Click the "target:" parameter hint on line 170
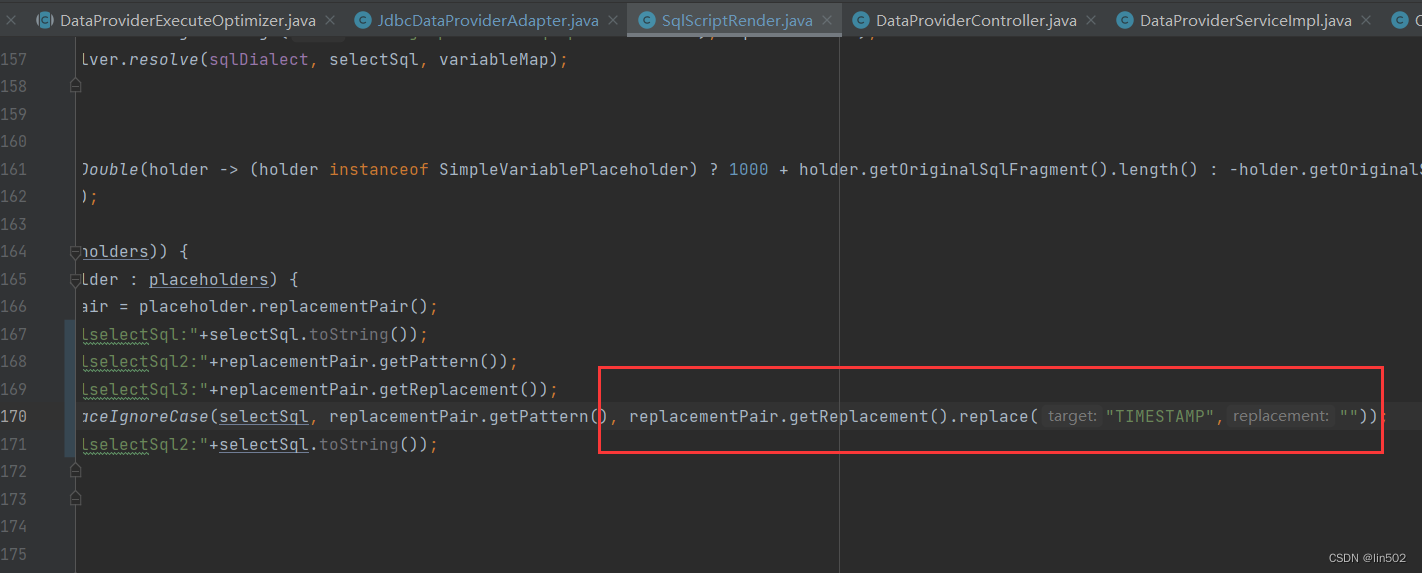Image resolution: width=1422 pixels, height=573 pixels. pyautogui.click(x=1072, y=416)
